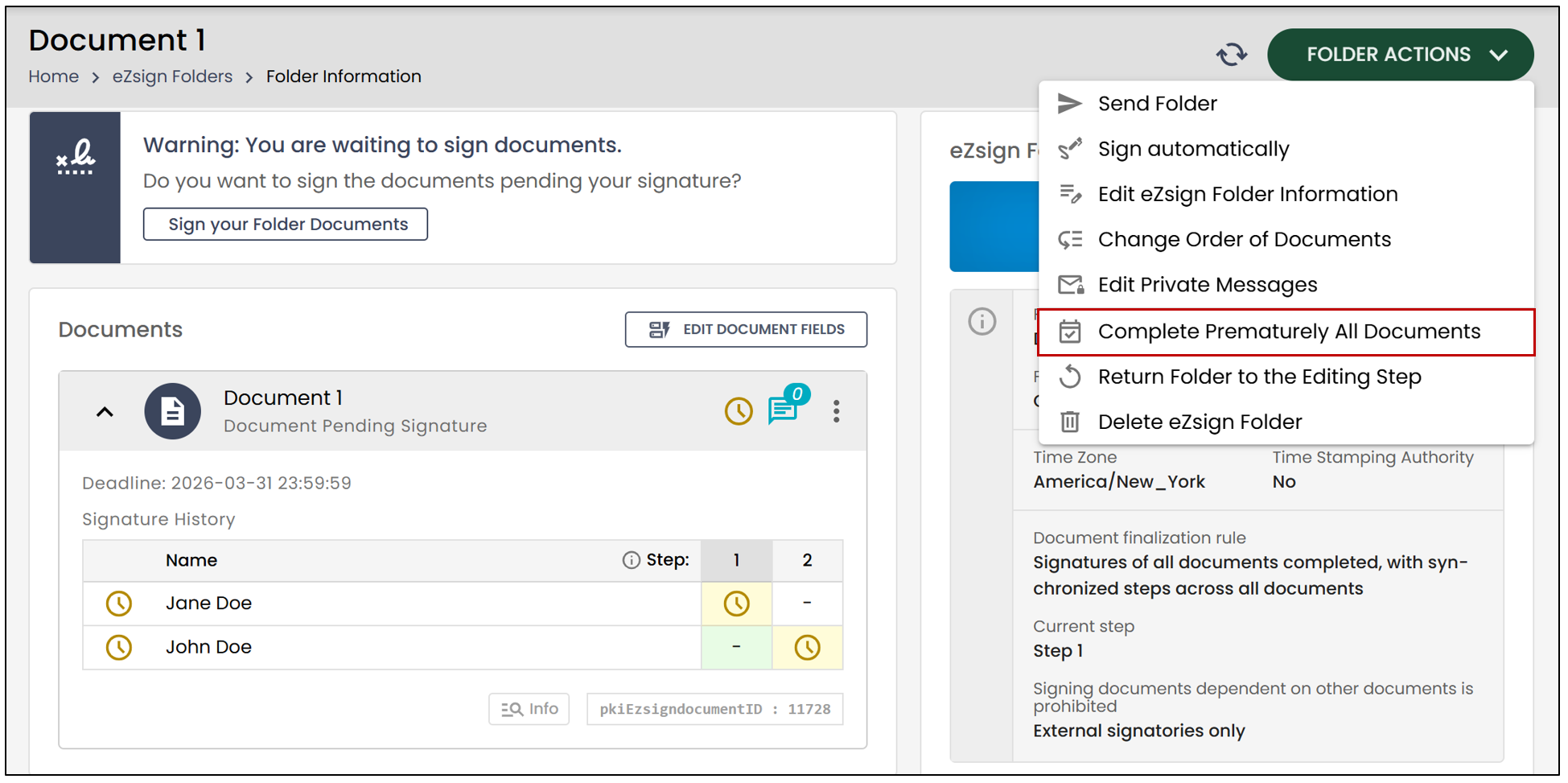
Task: Open the three-dot menu for Document 1
Action: (837, 411)
